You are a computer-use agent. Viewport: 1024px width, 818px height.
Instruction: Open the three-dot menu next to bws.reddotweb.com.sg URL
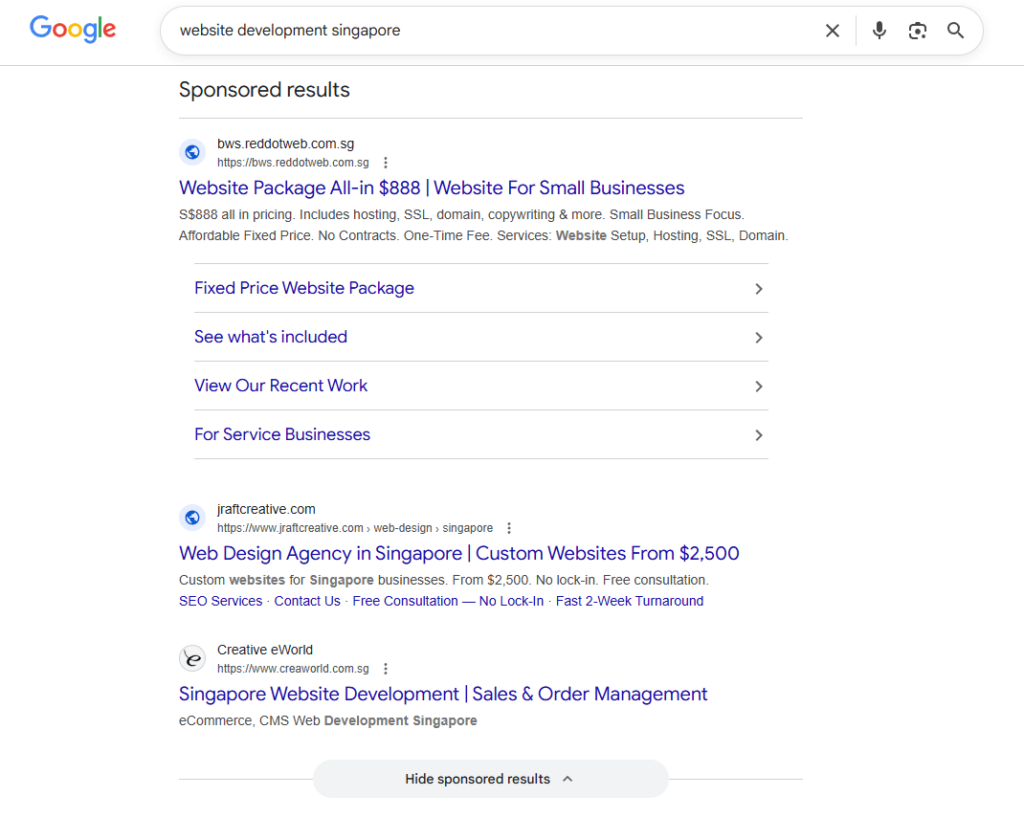click(x=385, y=163)
